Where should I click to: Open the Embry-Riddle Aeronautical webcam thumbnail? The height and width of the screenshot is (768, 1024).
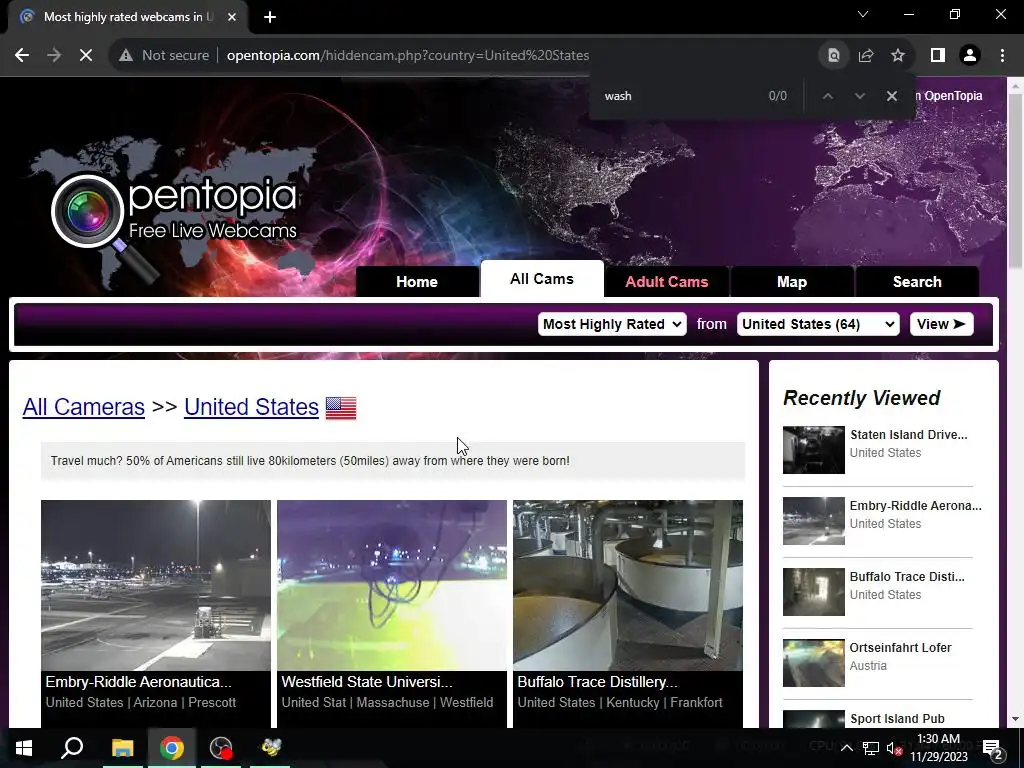(156, 585)
